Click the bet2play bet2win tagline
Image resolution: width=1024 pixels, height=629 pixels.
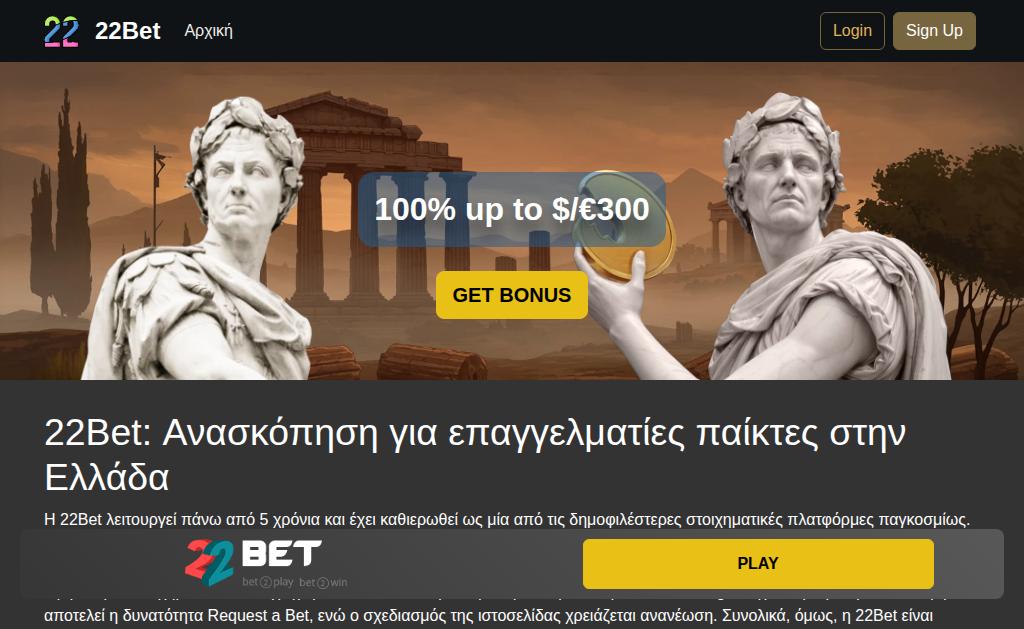click(295, 582)
